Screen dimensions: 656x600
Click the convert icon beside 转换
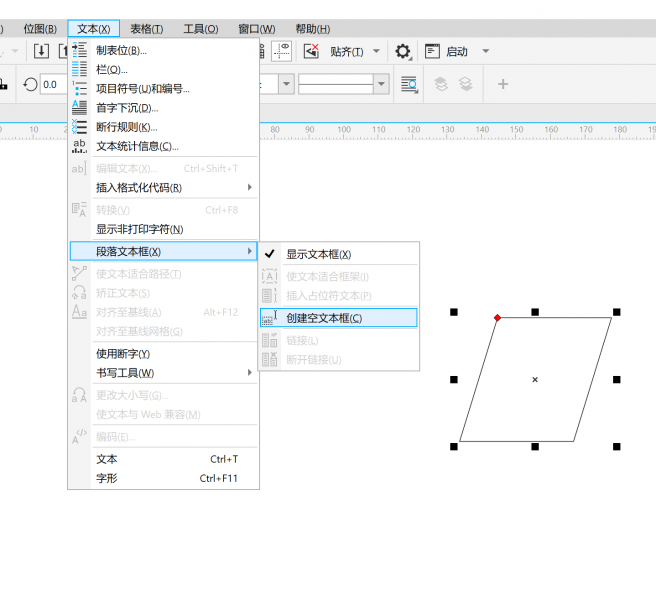tap(79, 209)
